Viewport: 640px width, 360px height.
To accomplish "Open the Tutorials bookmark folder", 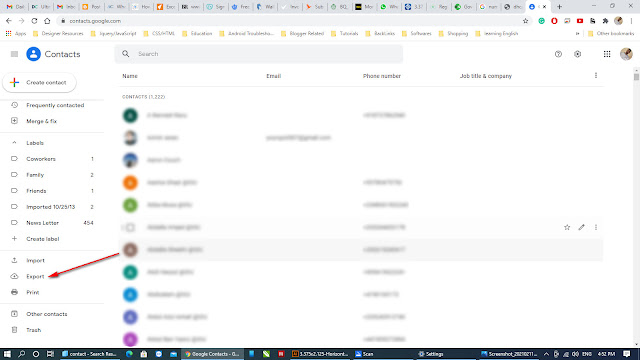I will [x=344, y=33].
